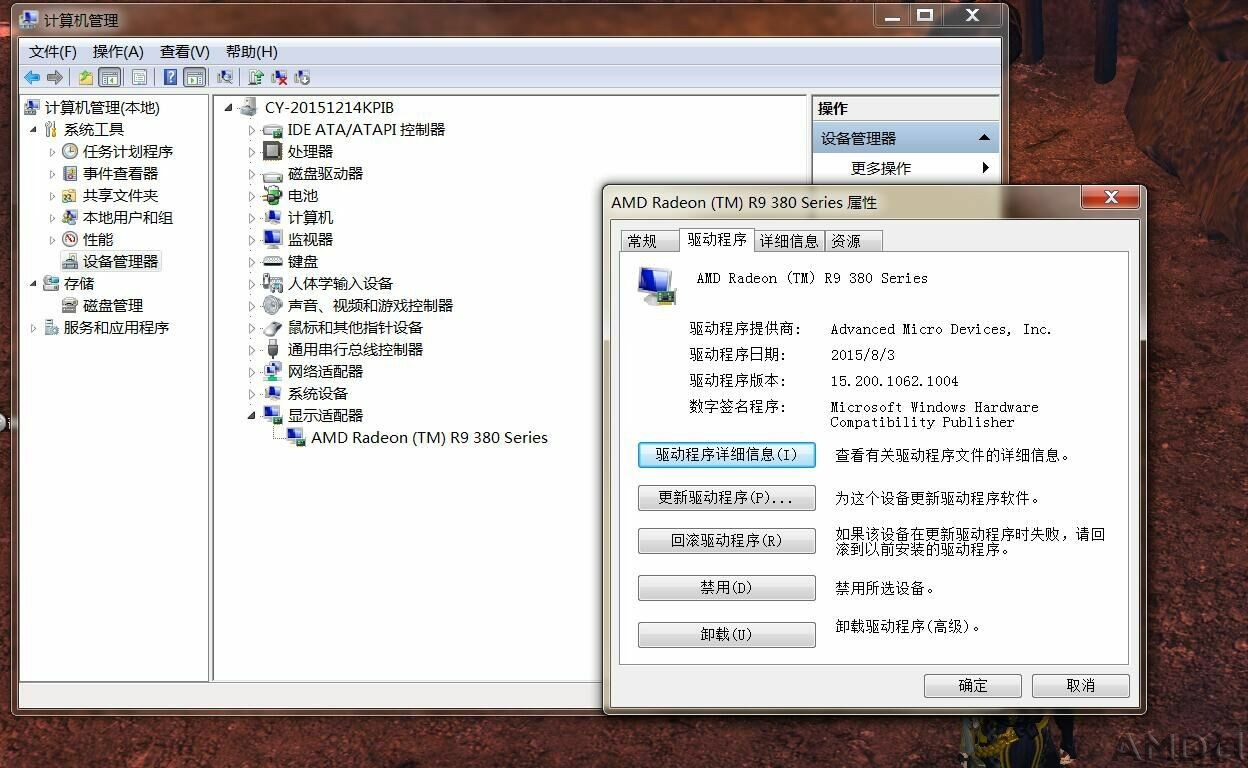Click the 电池 battery icon in device tree
This screenshot has width=1248, height=768.
(272, 195)
